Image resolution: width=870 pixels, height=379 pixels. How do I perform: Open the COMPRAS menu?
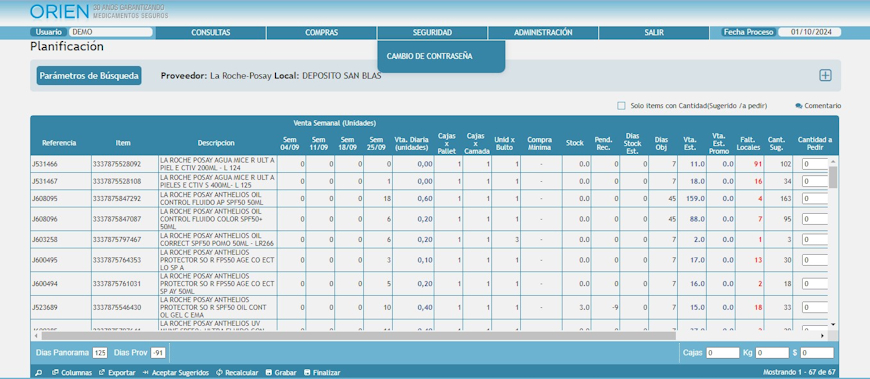tap(321, 33)
